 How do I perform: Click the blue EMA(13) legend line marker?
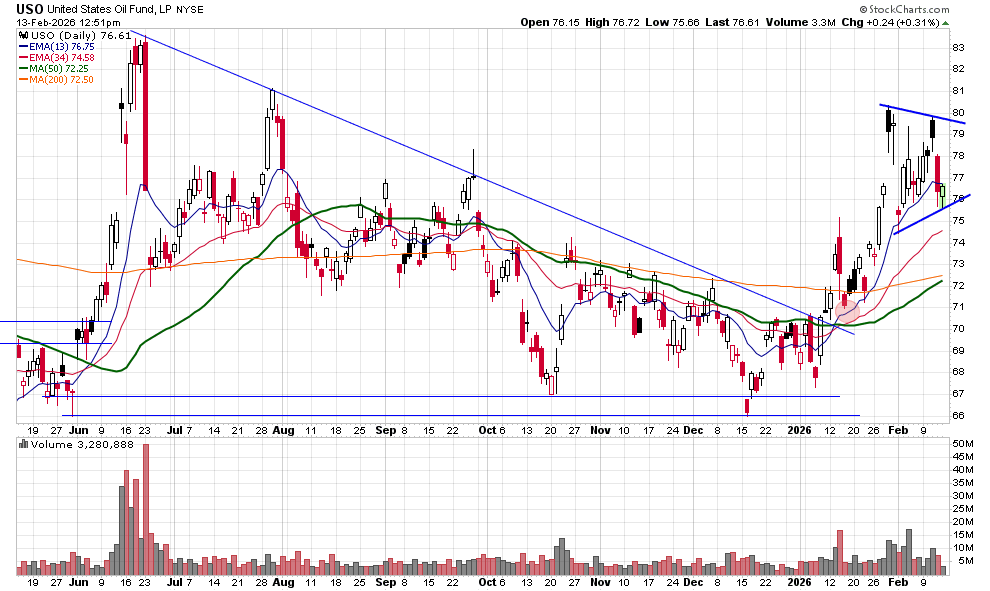24,46
